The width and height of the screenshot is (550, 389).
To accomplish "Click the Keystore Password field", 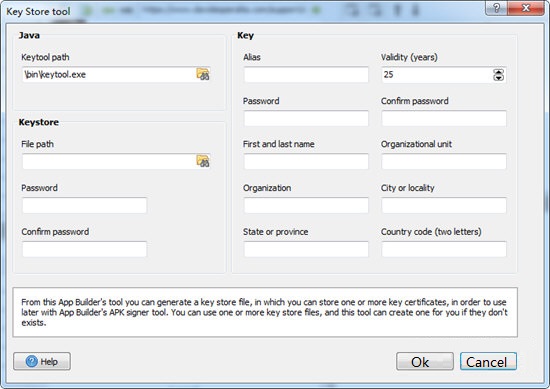I will coord(85,205).
